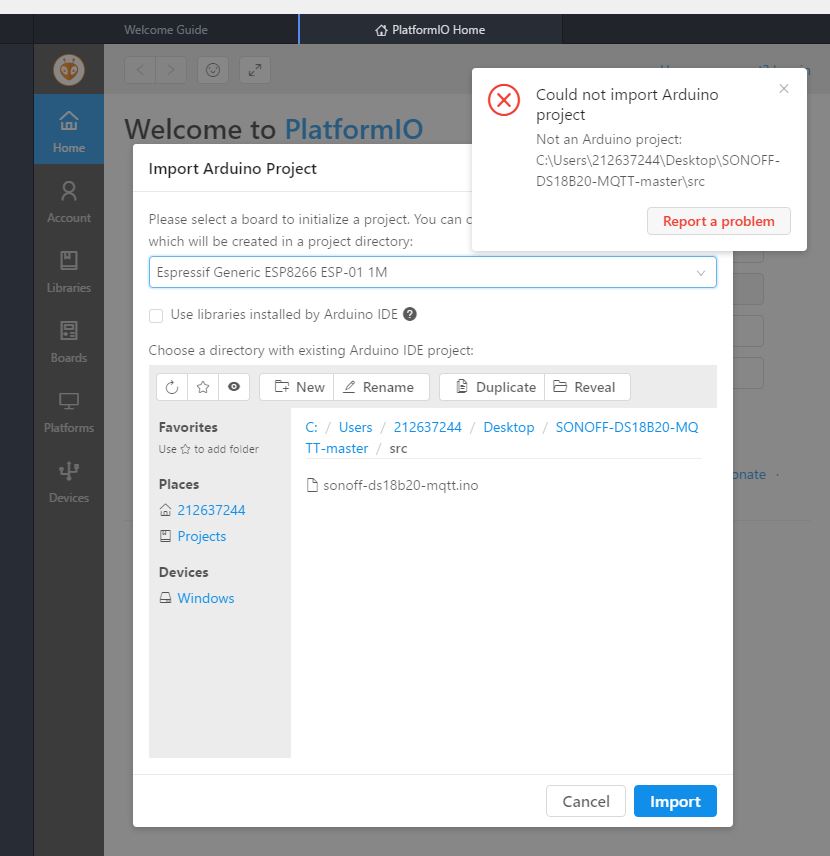830x856 pixels.
Task: Refresh the directory listing
Action: click(x=172, y=387)
